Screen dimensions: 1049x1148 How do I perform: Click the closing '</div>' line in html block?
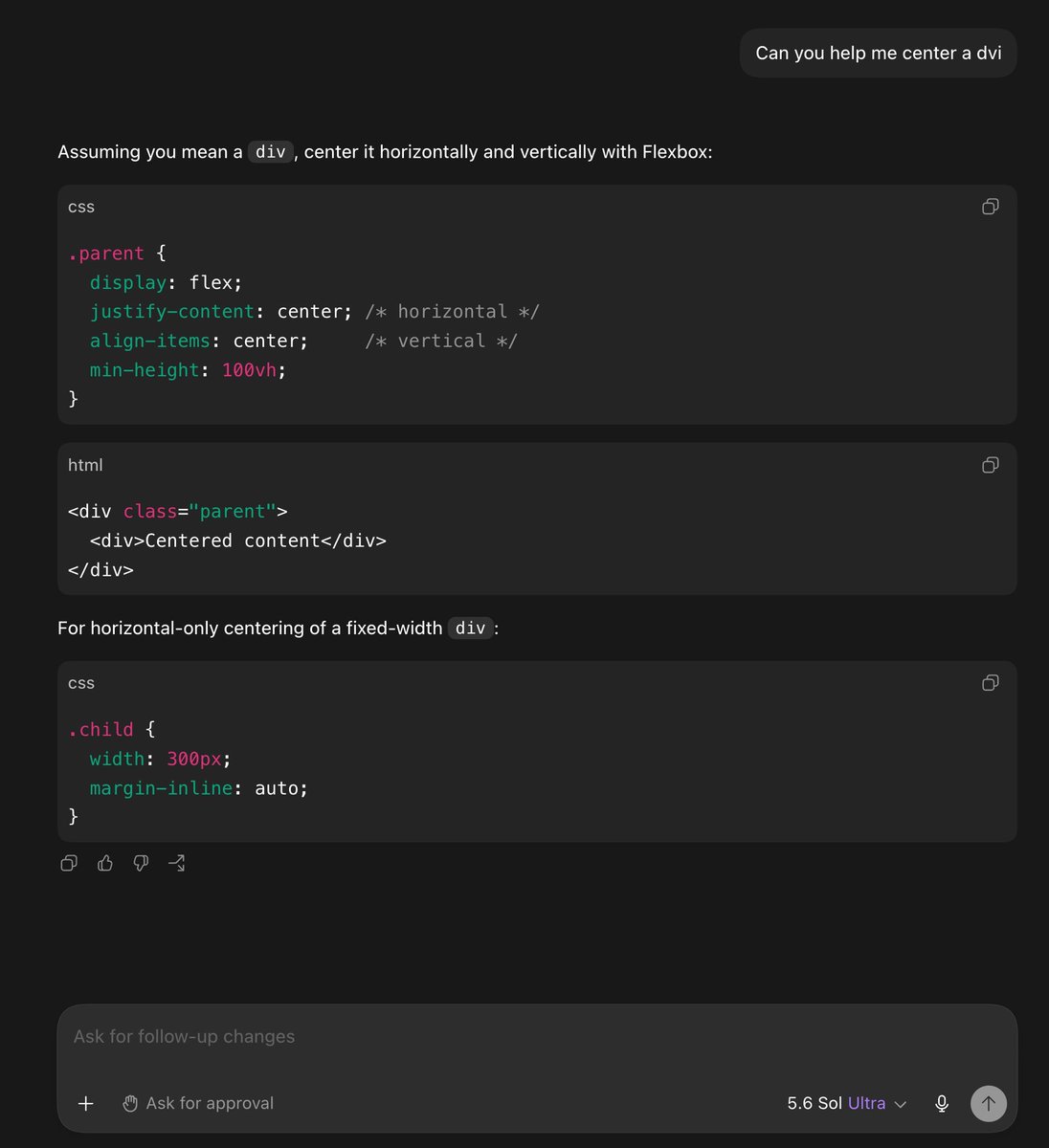click(x=100, y=570)
